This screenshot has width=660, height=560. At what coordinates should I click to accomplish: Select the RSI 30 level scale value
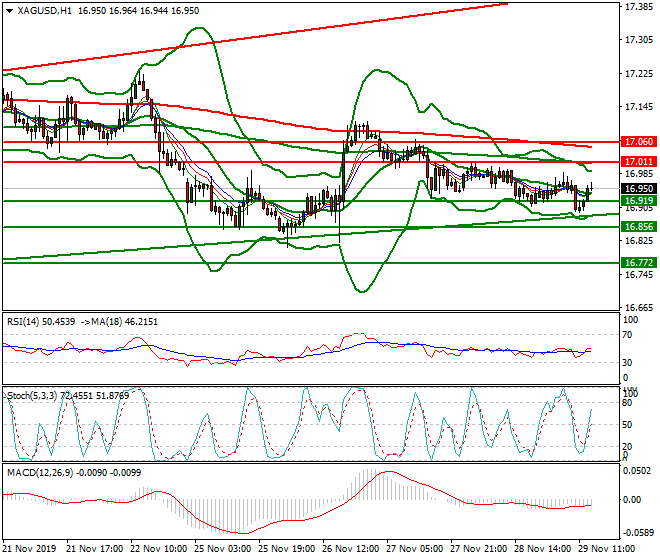coord(627,363)
